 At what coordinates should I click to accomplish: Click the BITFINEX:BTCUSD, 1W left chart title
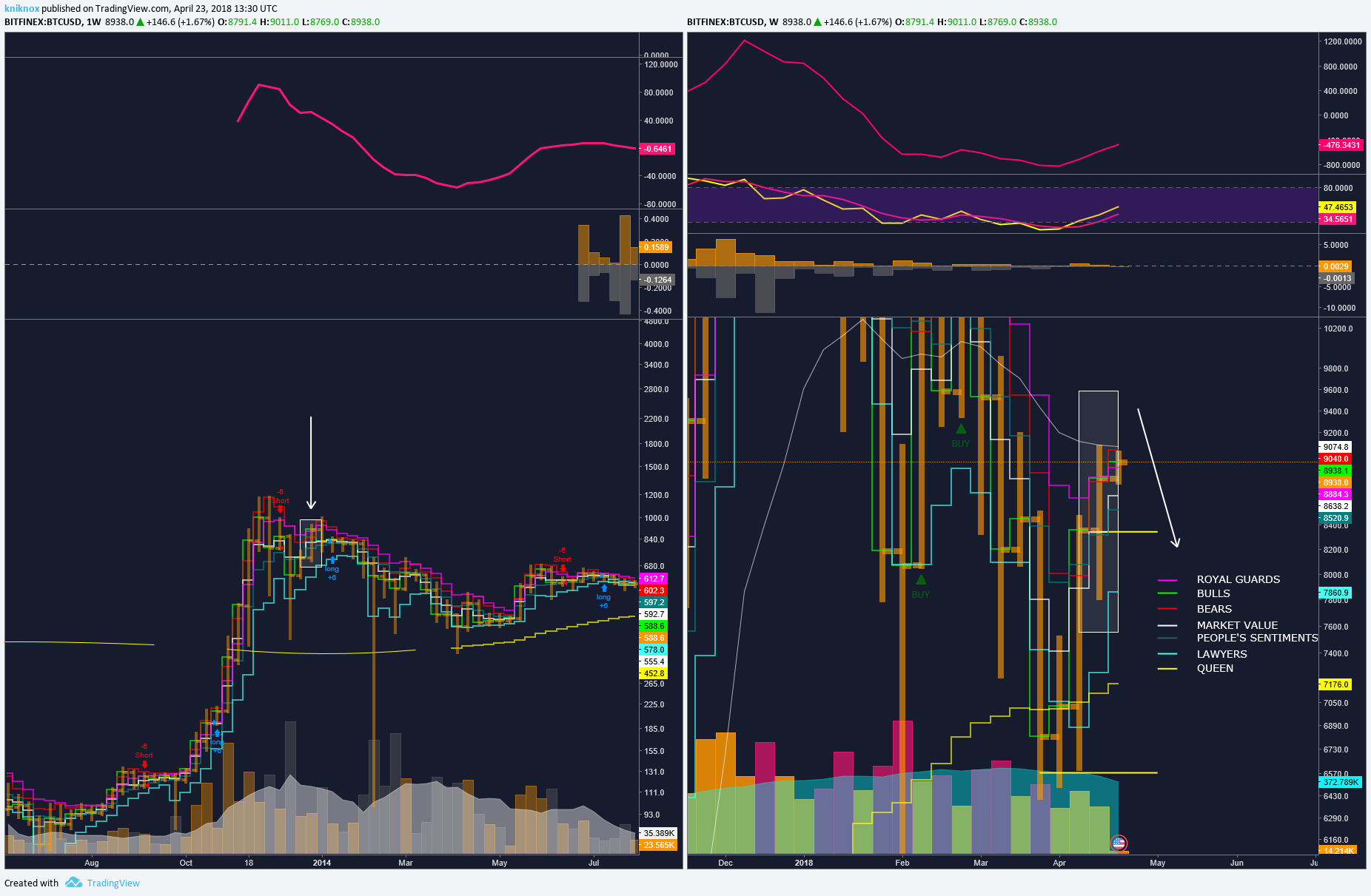(x=53, y=22)
